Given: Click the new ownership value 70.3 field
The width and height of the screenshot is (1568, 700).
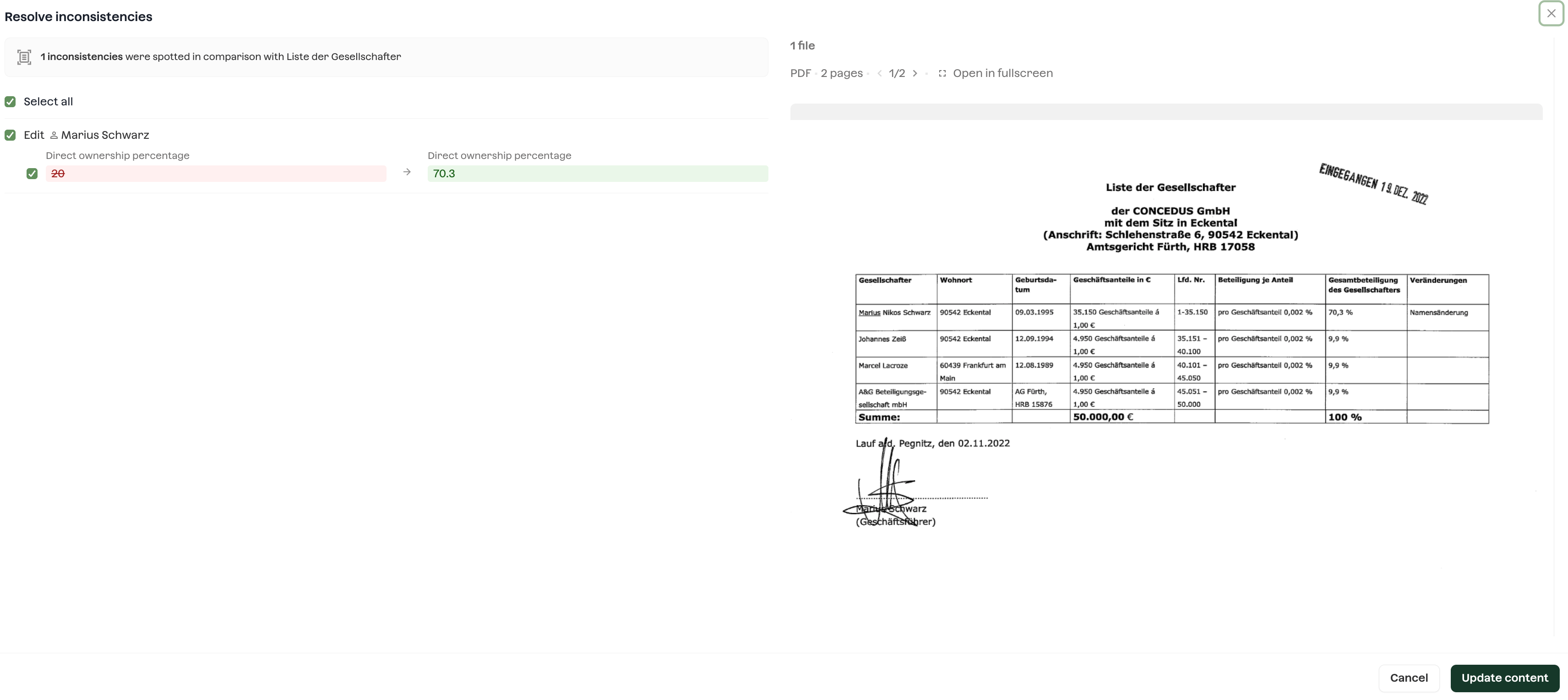Looking at the screenshot, I should pos(597,174).
